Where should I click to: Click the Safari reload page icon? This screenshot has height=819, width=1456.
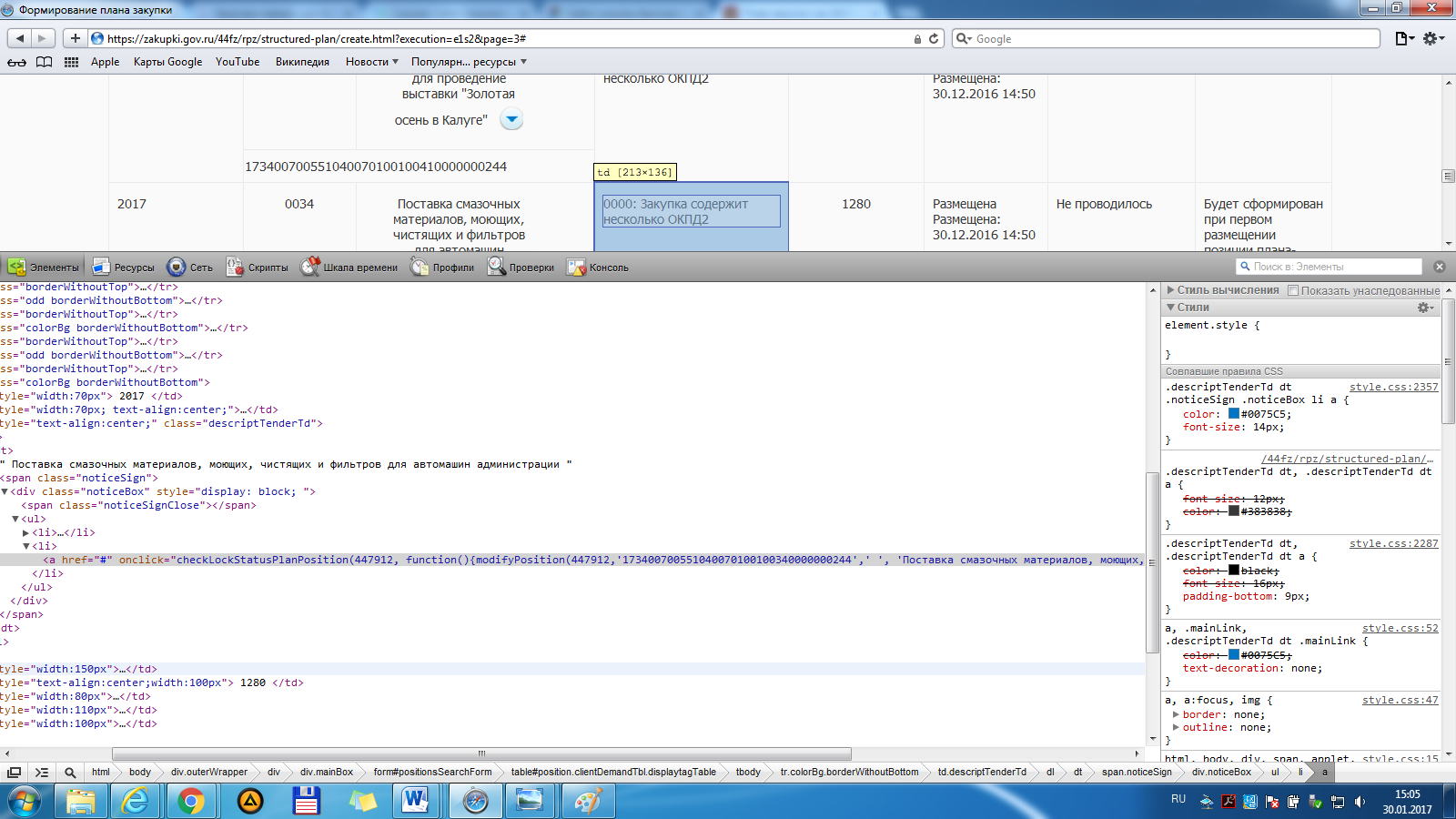click(934, 39)
